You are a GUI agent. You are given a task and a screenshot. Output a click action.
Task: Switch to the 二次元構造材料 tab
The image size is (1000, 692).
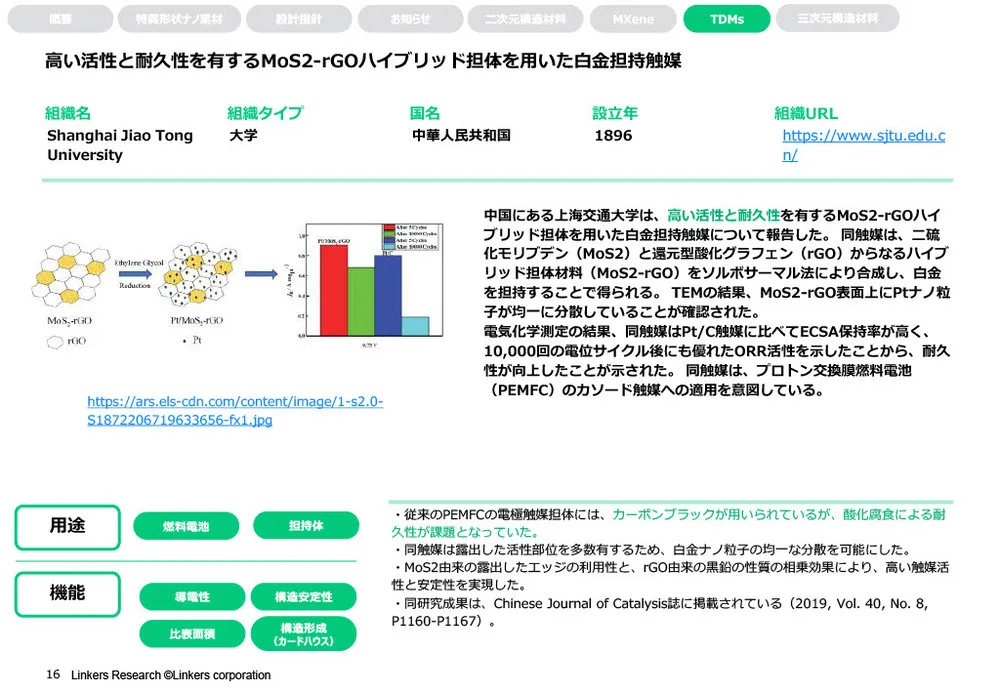[x=525, y=18]
